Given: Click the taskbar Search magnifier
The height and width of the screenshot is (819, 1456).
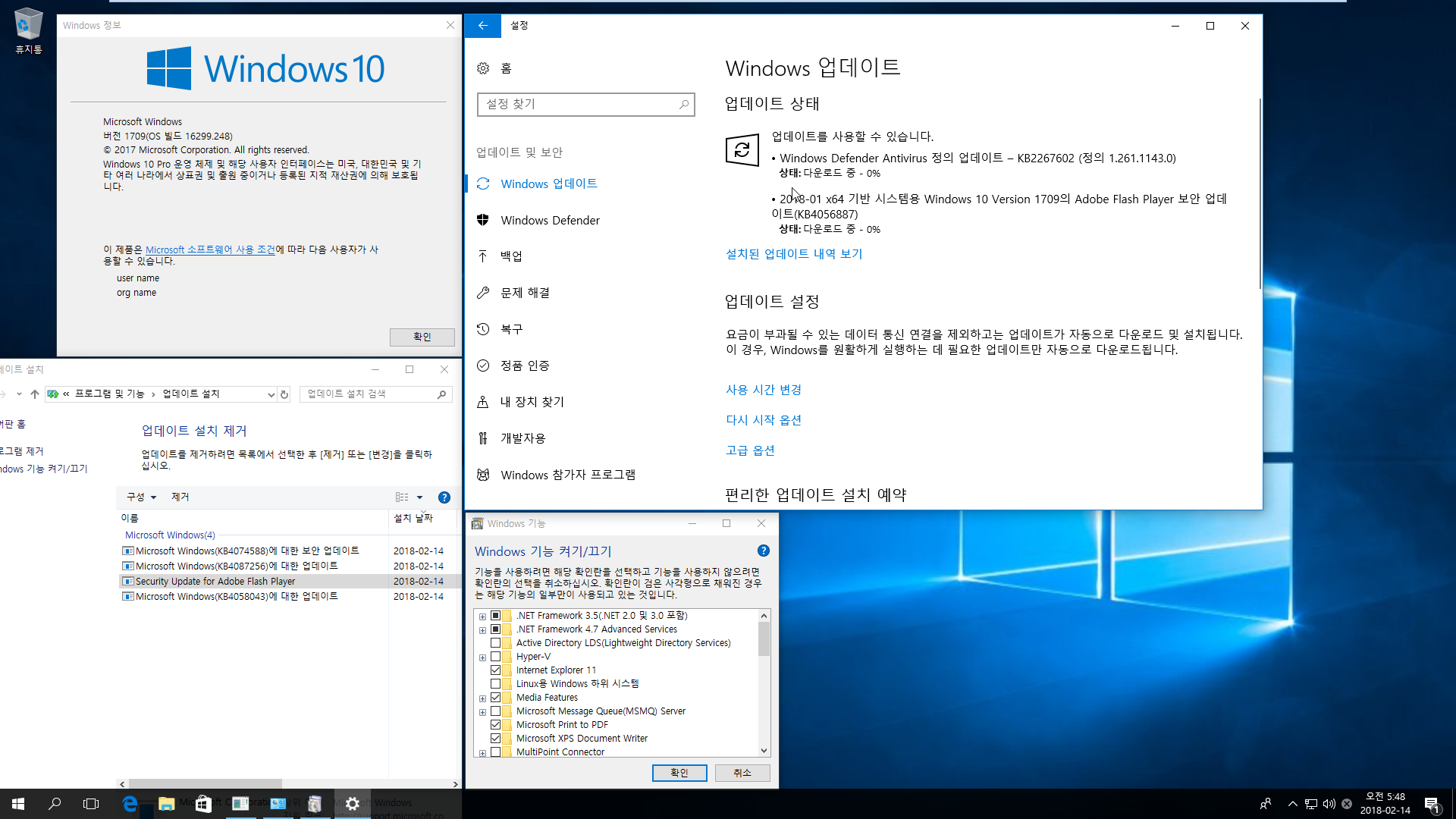Looking at the screenshot, I should [x=55, y=804].
